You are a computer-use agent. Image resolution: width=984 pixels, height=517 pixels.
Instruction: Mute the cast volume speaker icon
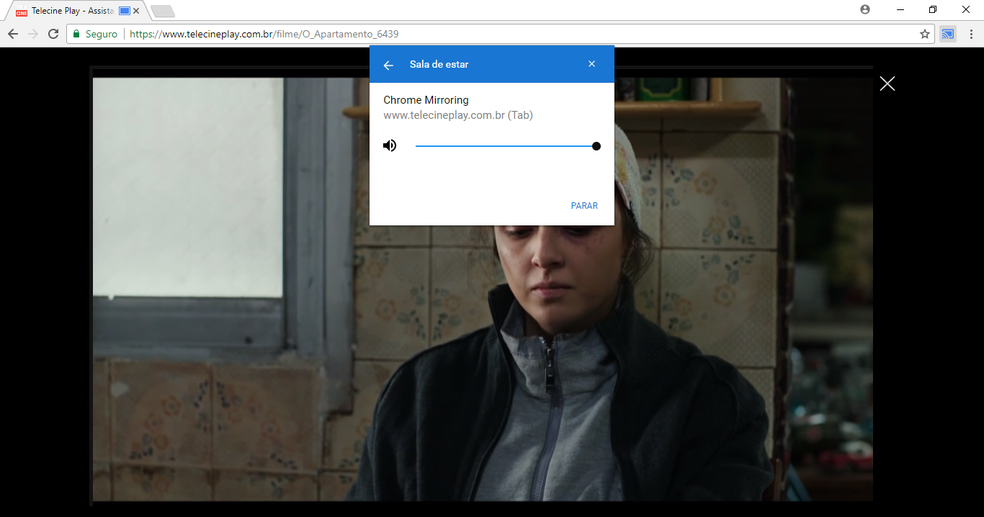point(390,146)
